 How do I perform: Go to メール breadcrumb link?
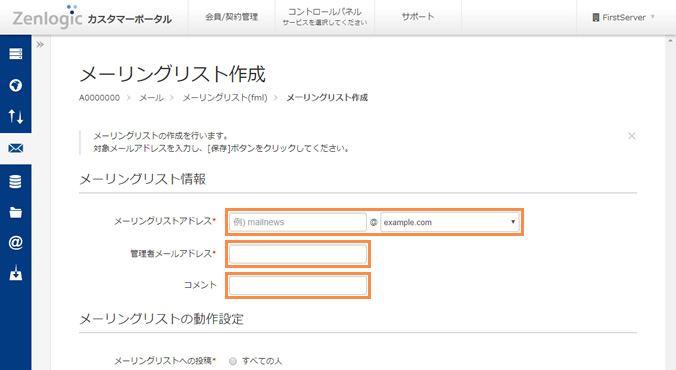(151, 98)
